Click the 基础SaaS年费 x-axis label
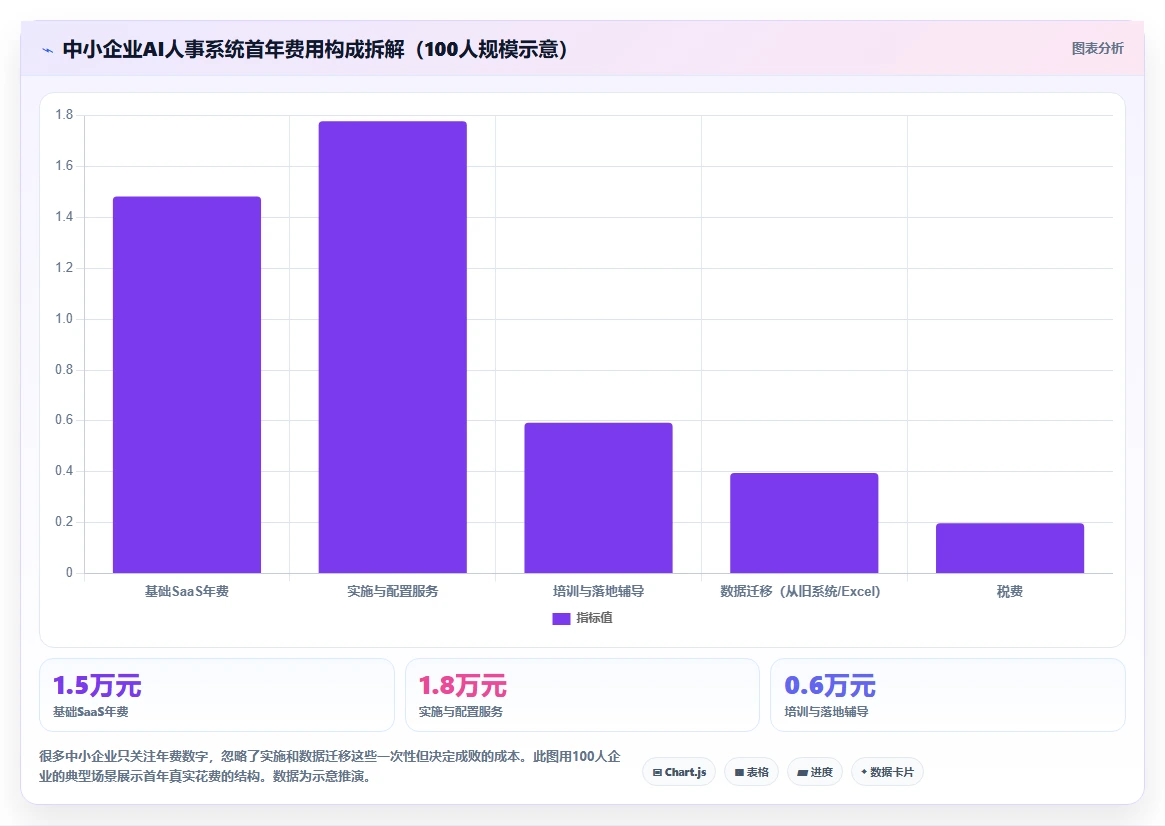The height and width of the screenshot is (826, 1165). point(186,591)
